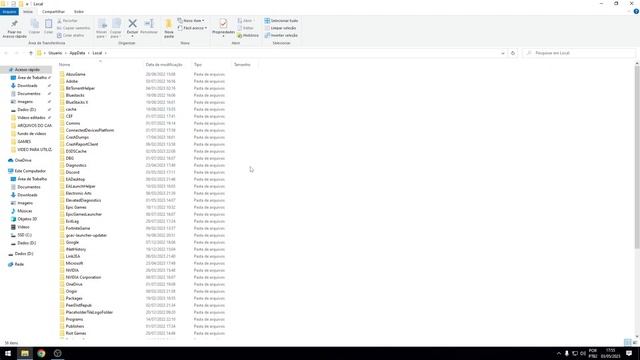This screenshot has width=640, height=360.
Task: Click the Editar ribbon option
Action: pos(245,28)
